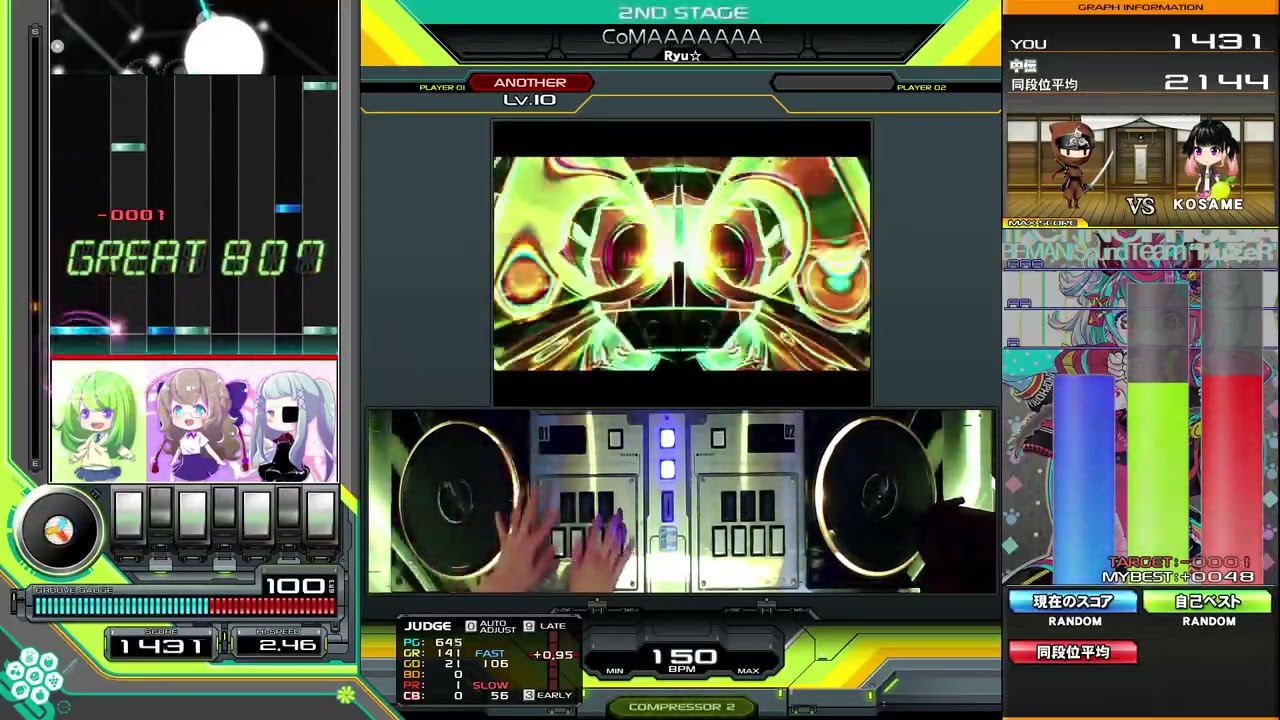This screenshot has height=720, width=1280.
Task: Click the PG 645 count row
Action: 434,642
